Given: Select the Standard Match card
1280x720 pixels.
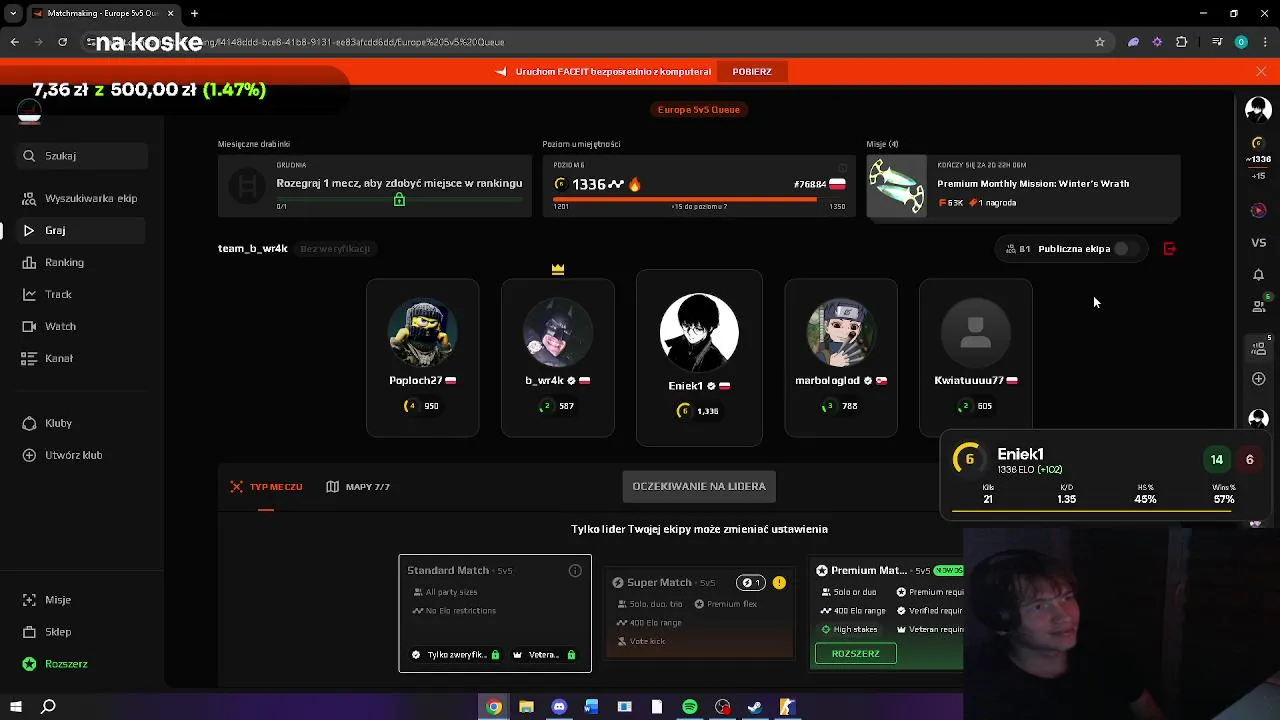Looking at the screenshot, I should [x=495, y=613].
